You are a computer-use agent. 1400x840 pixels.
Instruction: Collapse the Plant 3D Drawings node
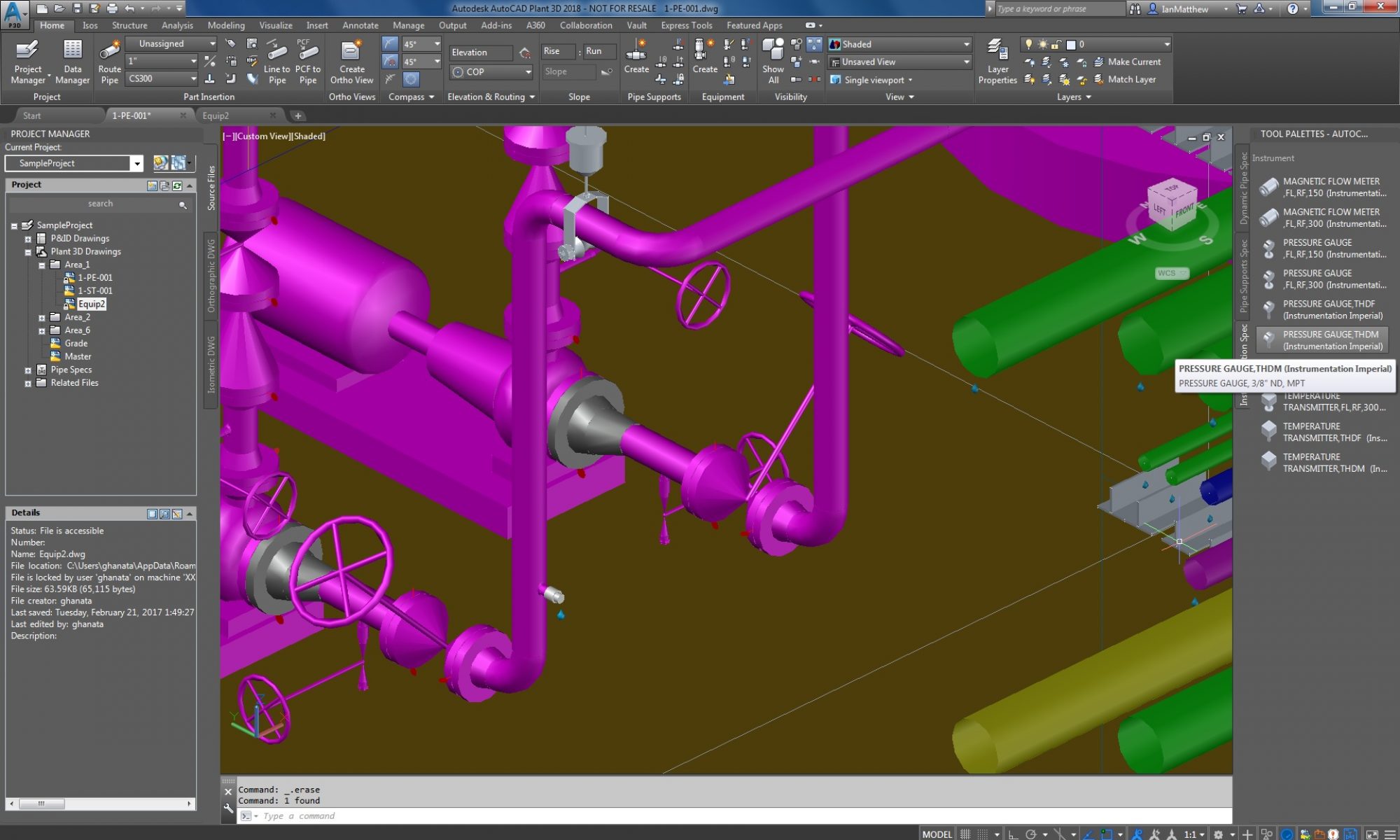[x=28, y=252]
